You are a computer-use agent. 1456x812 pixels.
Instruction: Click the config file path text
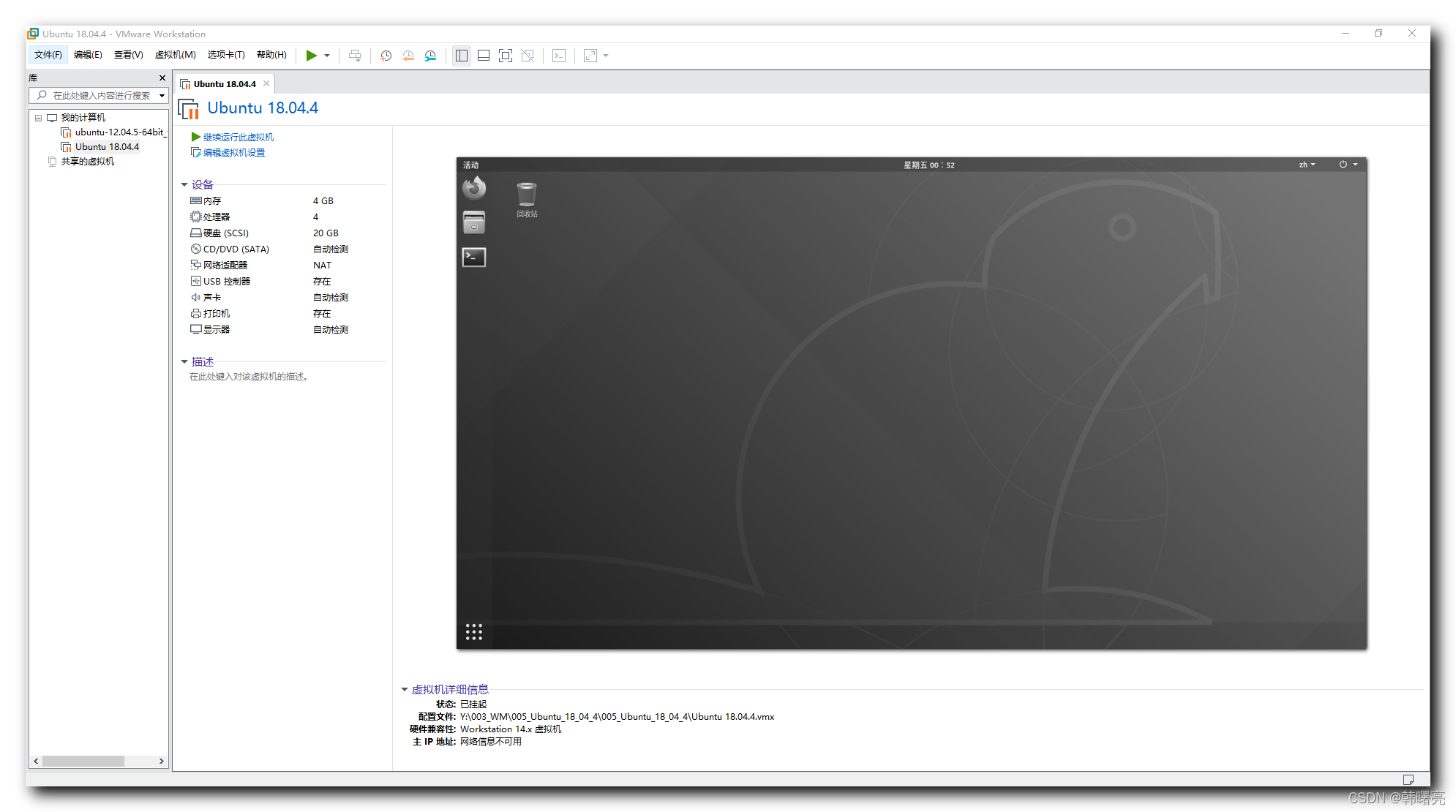click(617, 717)
